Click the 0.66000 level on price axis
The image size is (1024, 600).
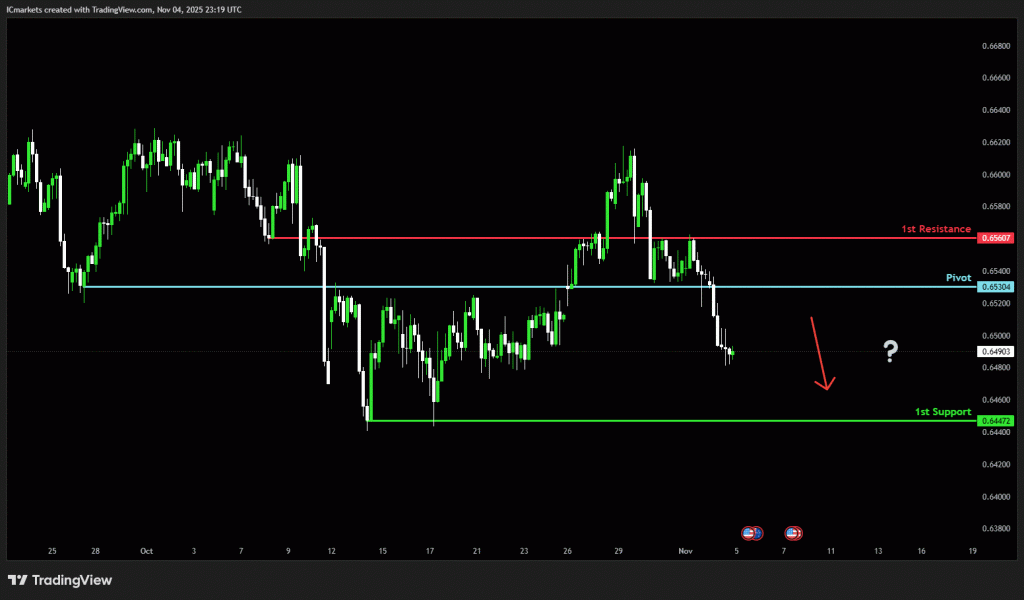(995, 174)
